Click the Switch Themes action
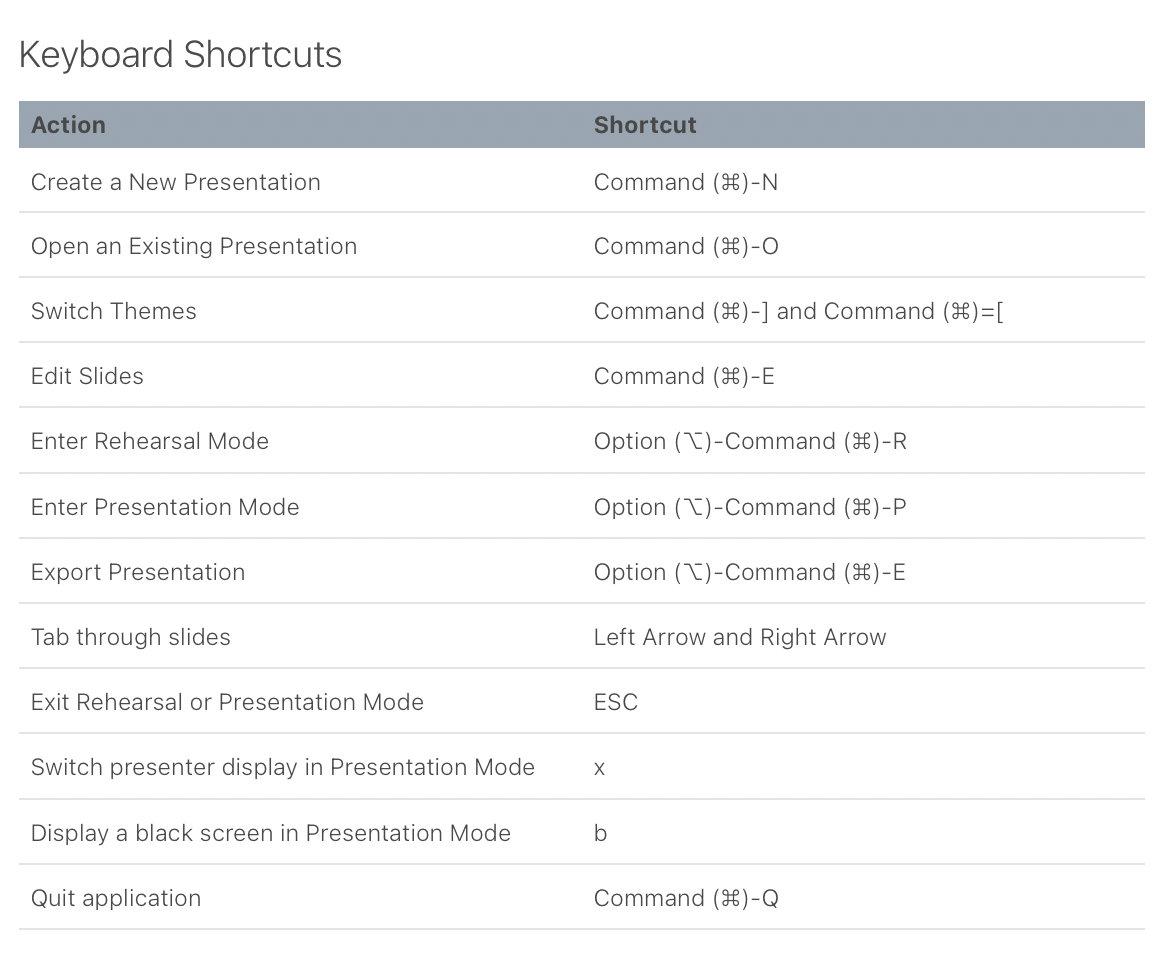Screen dimensions: 1166x966 [x=114, y=311]
